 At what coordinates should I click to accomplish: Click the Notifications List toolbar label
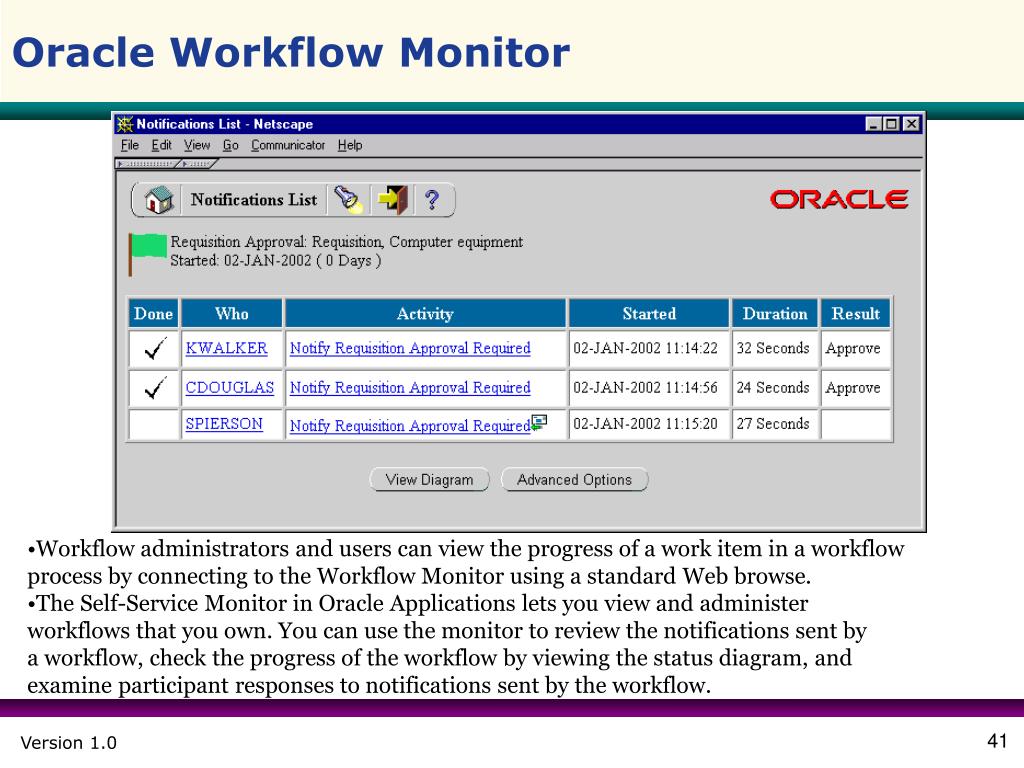click(x=253, y=199)
